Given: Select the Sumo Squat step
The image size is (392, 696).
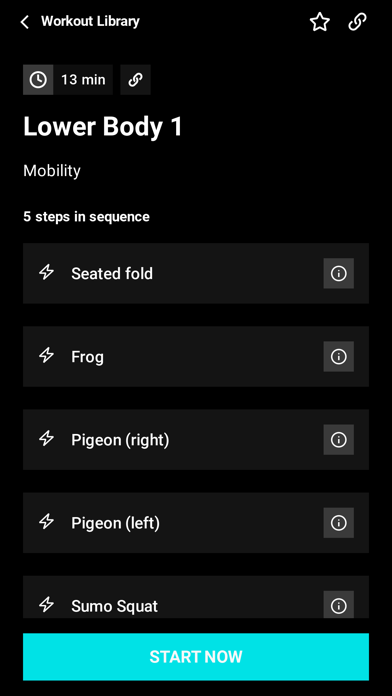Looking at the screenshot, I should tap(196, 597).
